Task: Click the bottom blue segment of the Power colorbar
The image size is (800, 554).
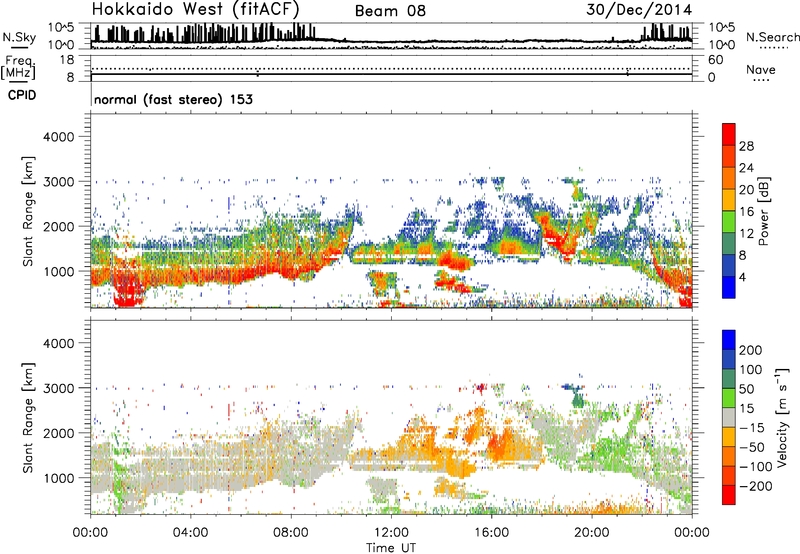Action: tap(729, 287)
